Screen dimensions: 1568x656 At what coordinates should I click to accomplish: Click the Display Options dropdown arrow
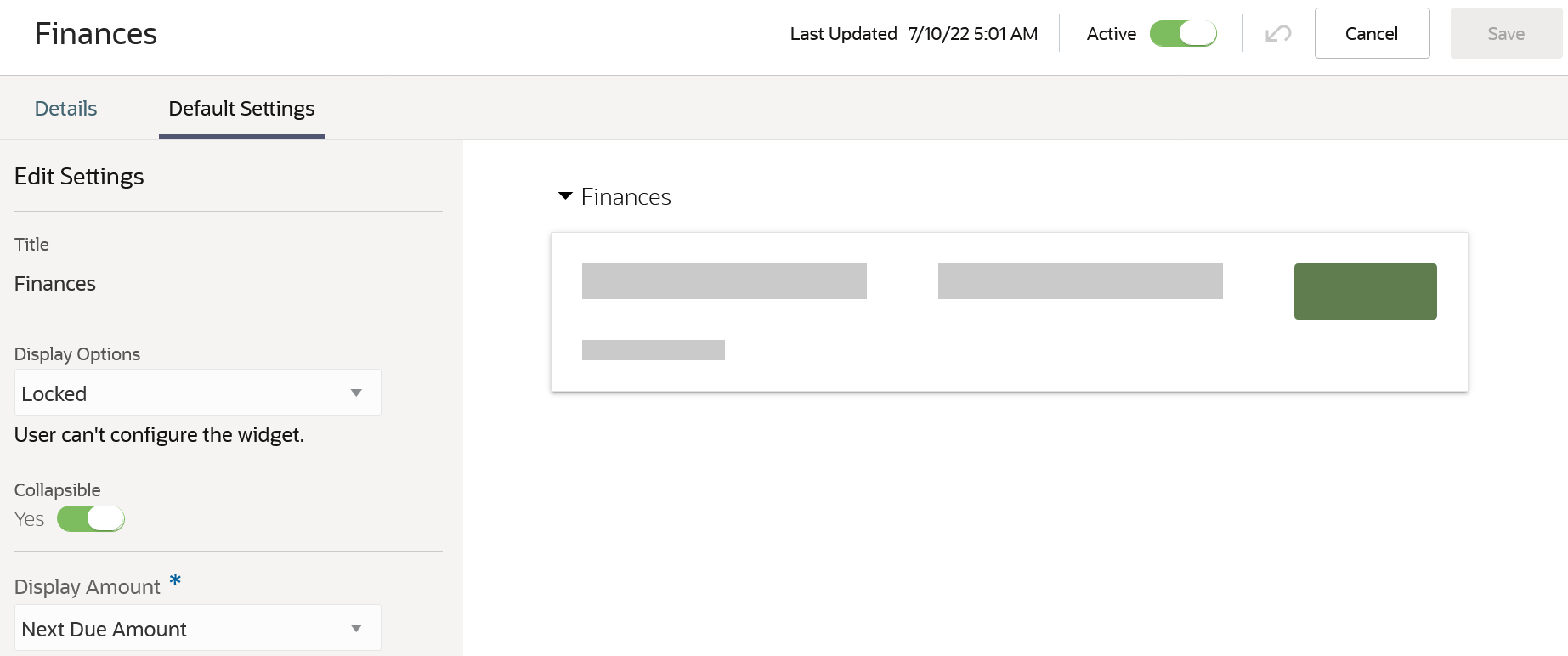click(356, 393)
